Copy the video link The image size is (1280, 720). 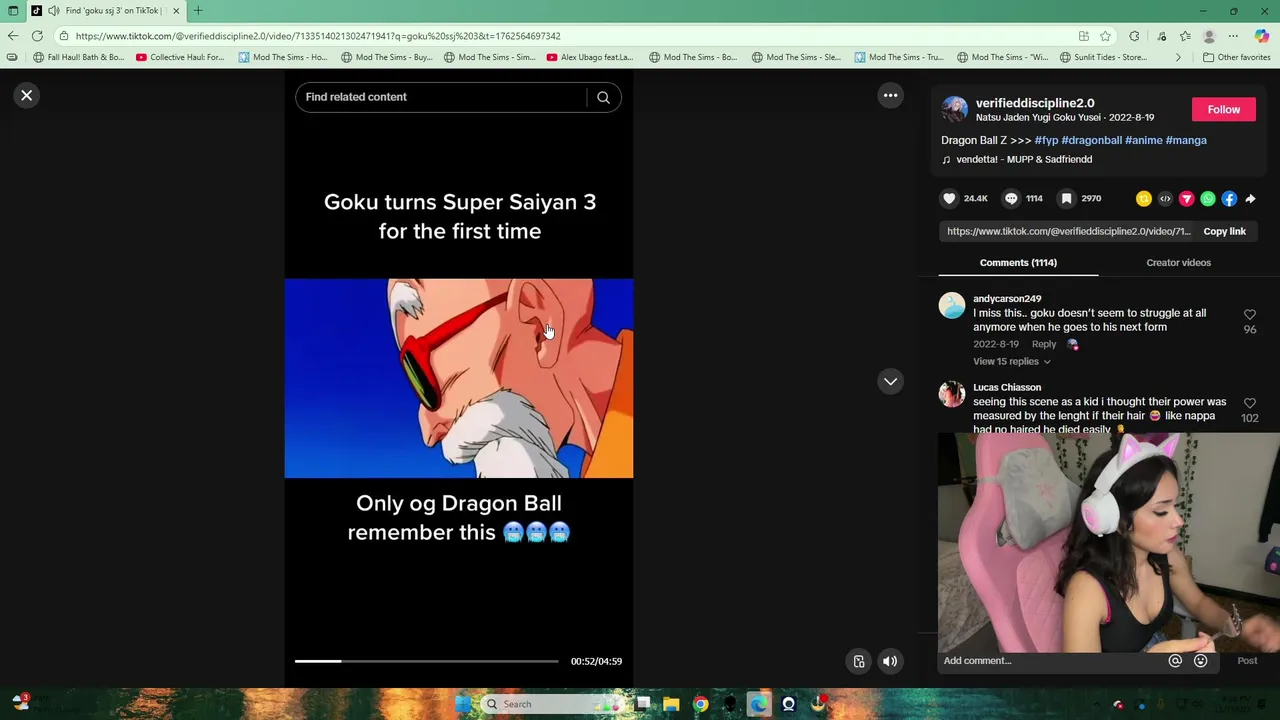[1224, 231]
